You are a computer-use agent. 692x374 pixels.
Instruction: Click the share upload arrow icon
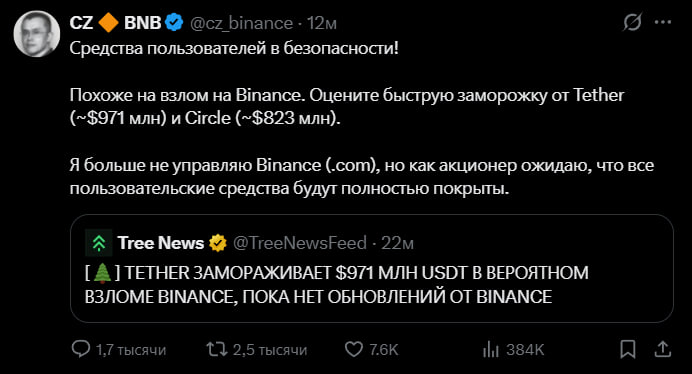point(662,349)
